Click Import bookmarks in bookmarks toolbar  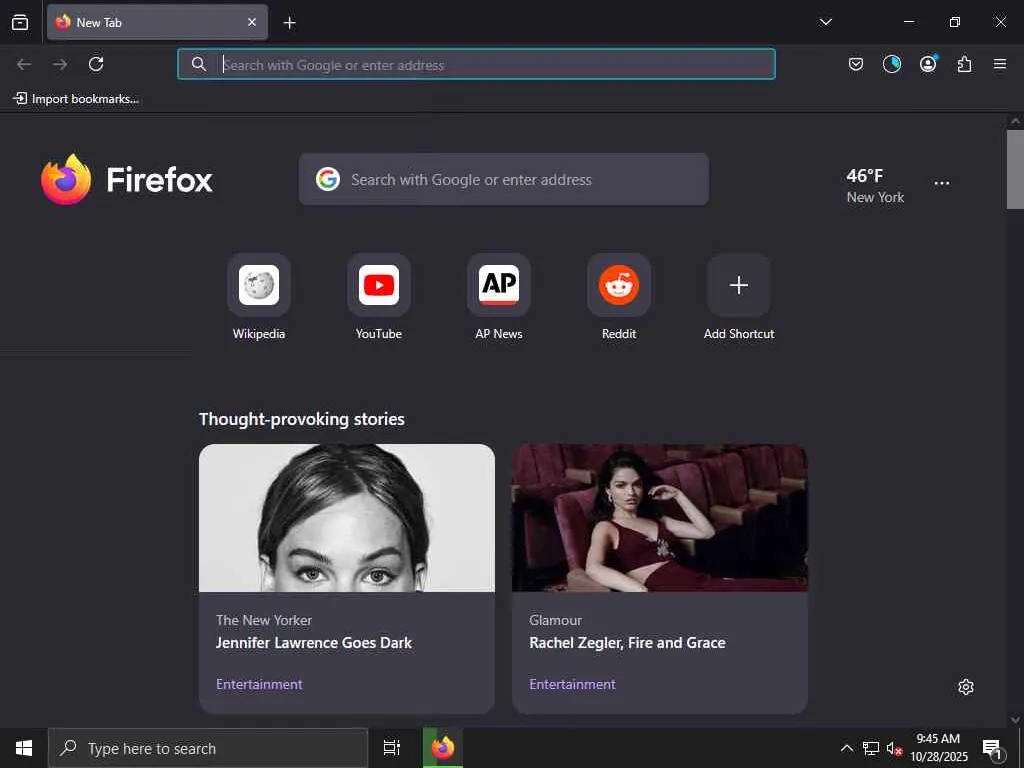[x=76, y=99]
